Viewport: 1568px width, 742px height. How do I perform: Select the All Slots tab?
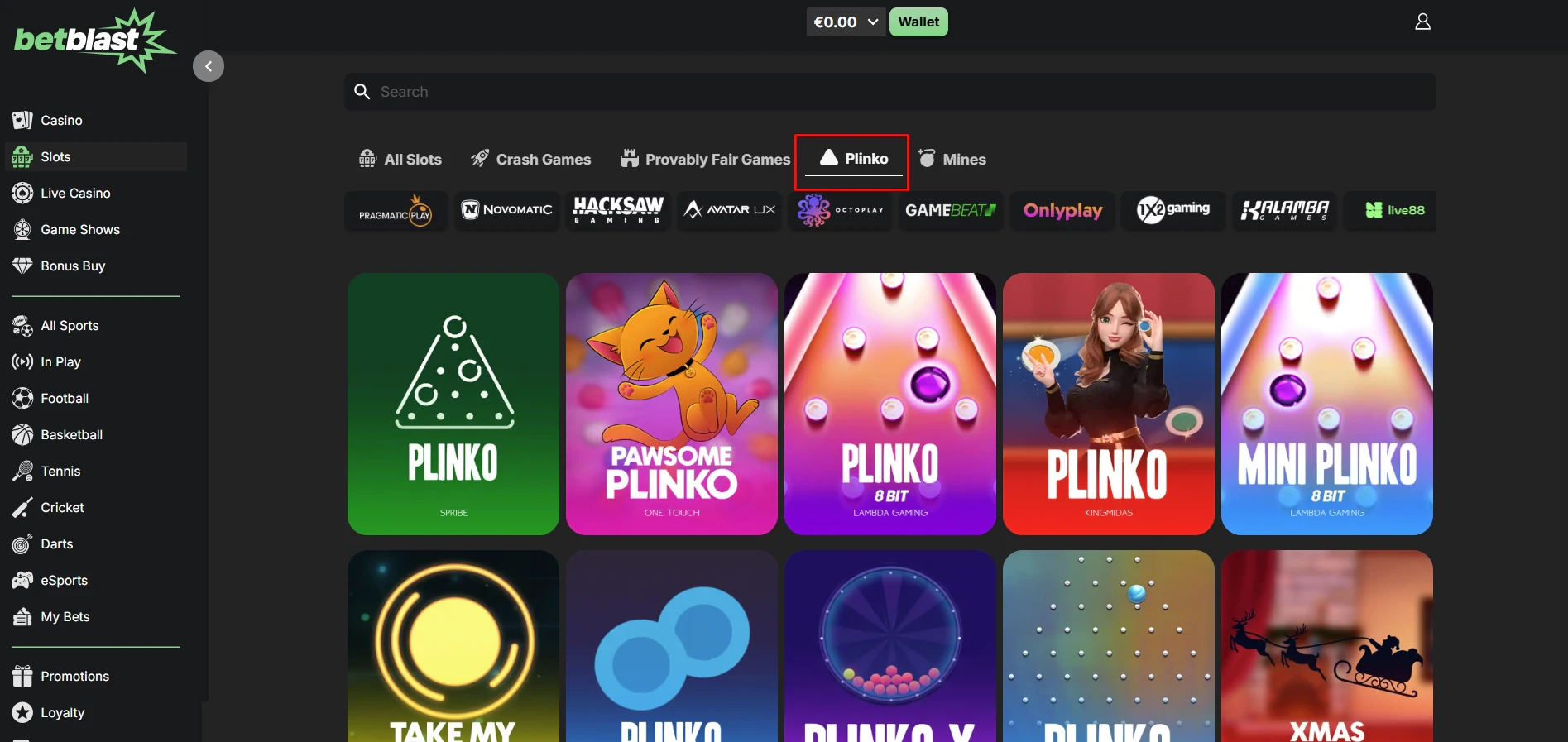pos(400,159)
